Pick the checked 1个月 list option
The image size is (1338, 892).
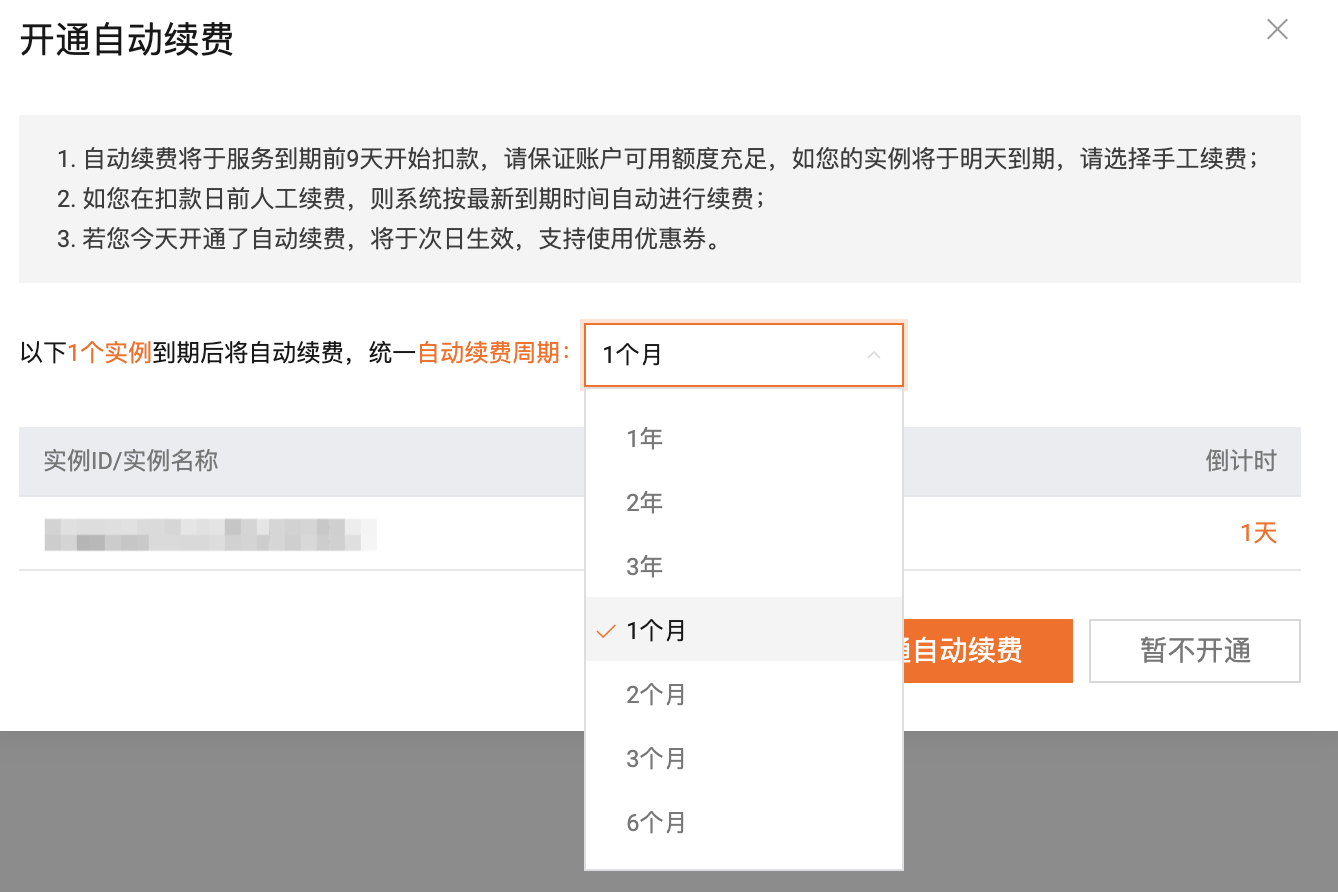pos(744,630)
